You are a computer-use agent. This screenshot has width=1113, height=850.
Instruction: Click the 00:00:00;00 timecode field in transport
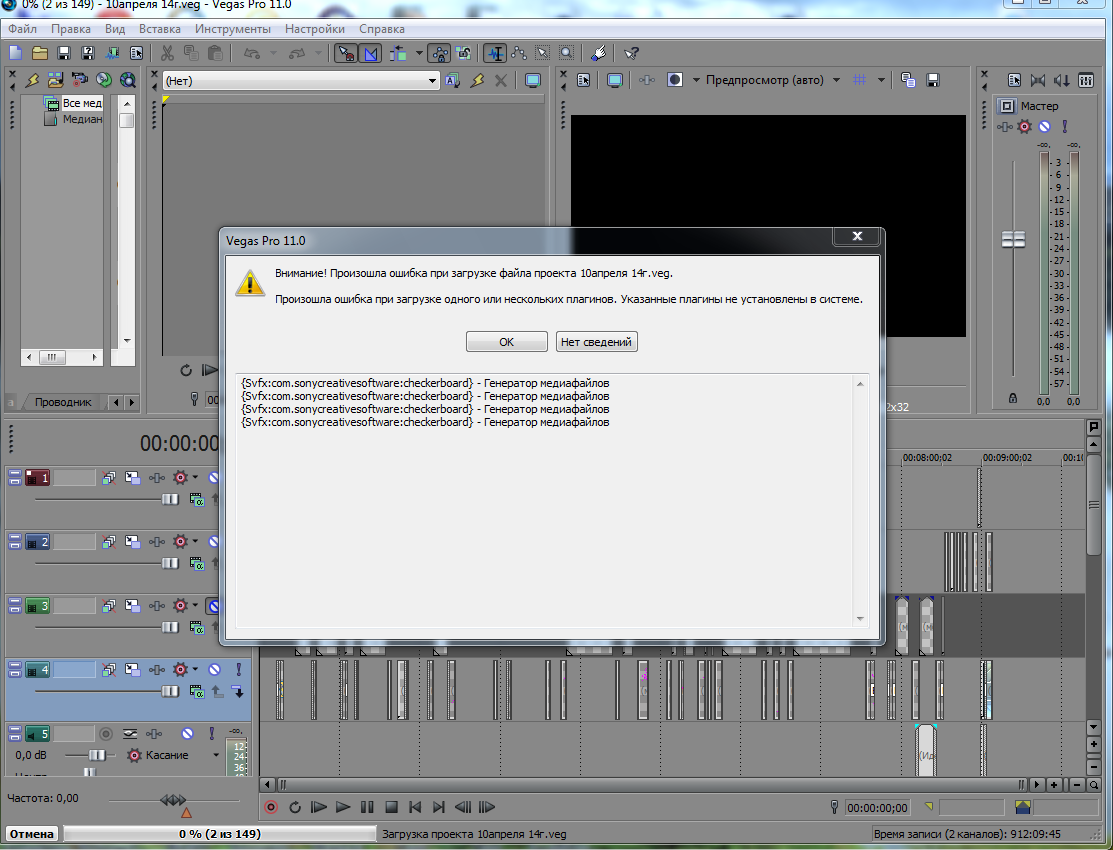point(877,808)
